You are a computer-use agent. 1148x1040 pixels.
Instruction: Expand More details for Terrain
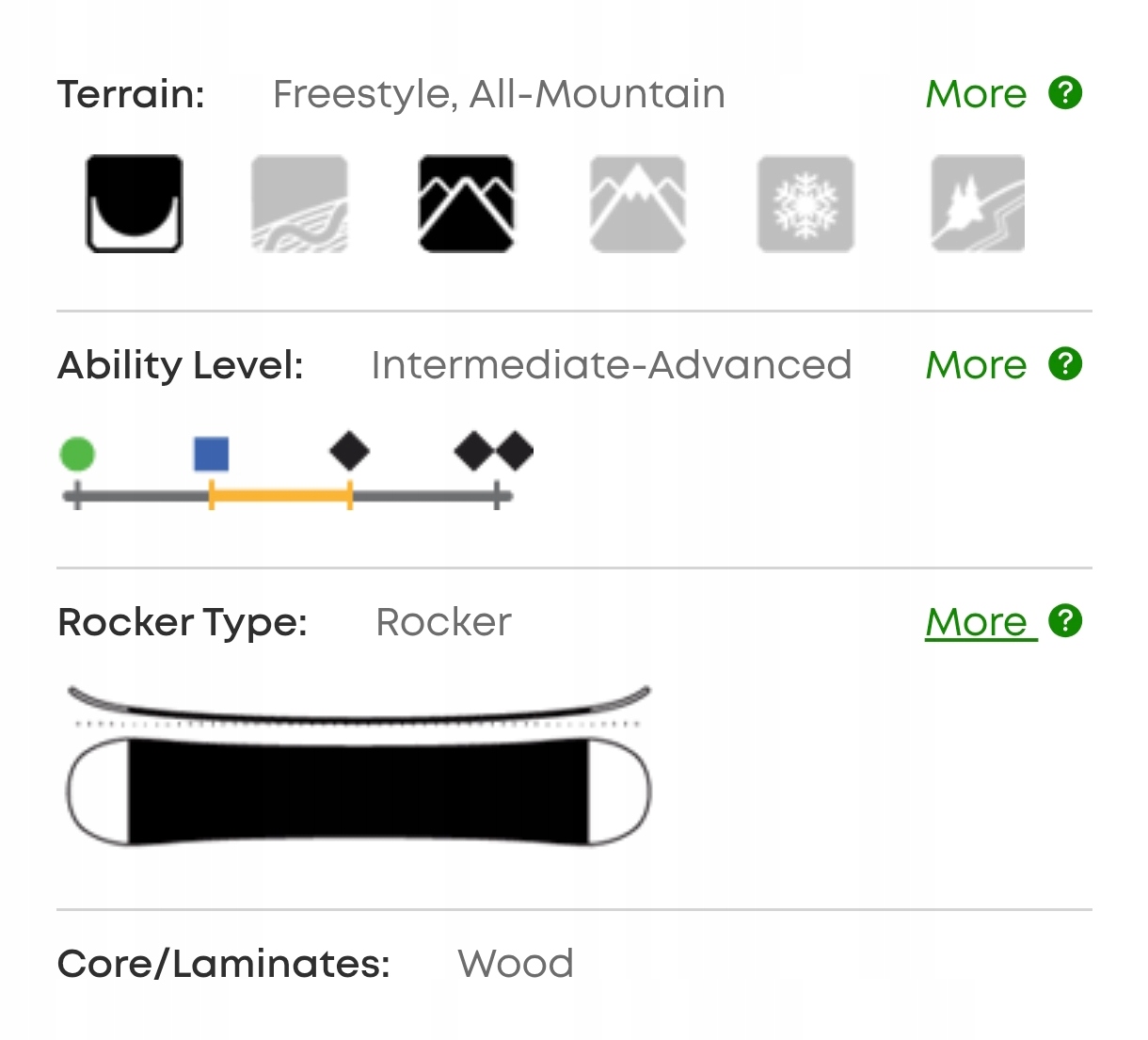point(976,94)
